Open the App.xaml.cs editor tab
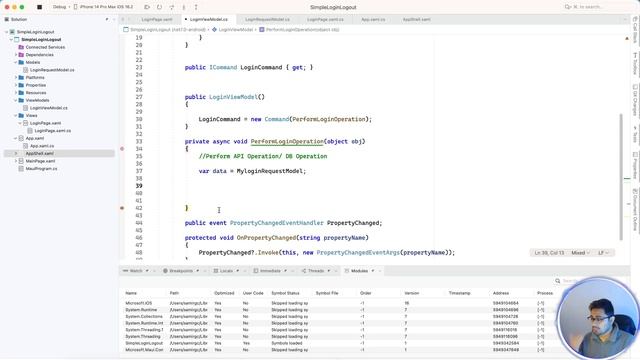The image size is (640, 360). (373, 19)
